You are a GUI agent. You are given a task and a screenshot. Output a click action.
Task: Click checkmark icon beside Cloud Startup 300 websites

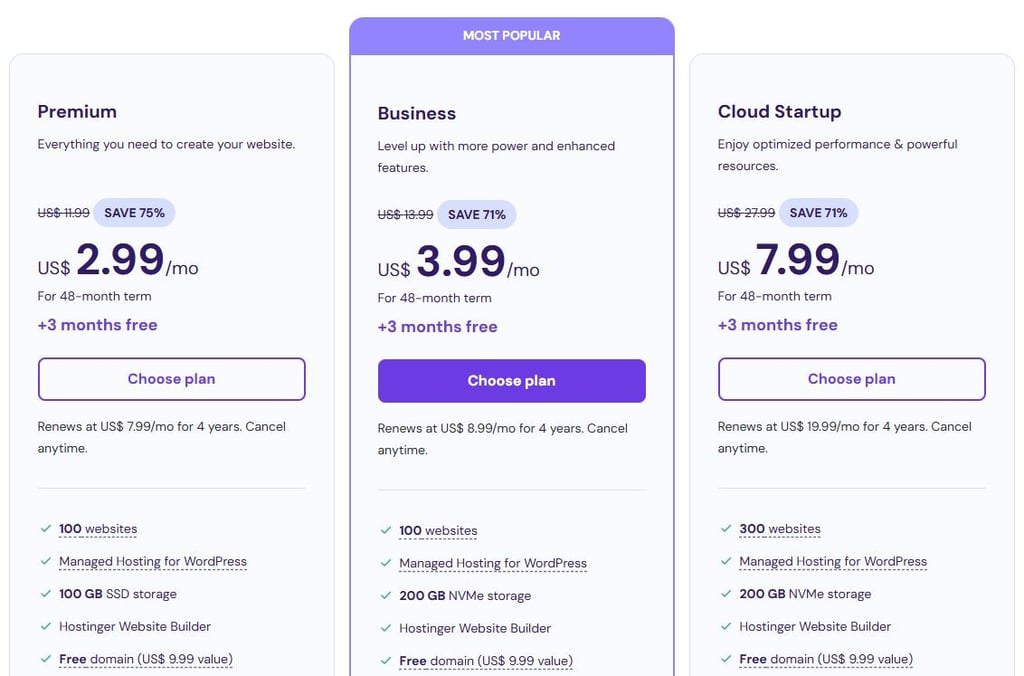(725, 529)
